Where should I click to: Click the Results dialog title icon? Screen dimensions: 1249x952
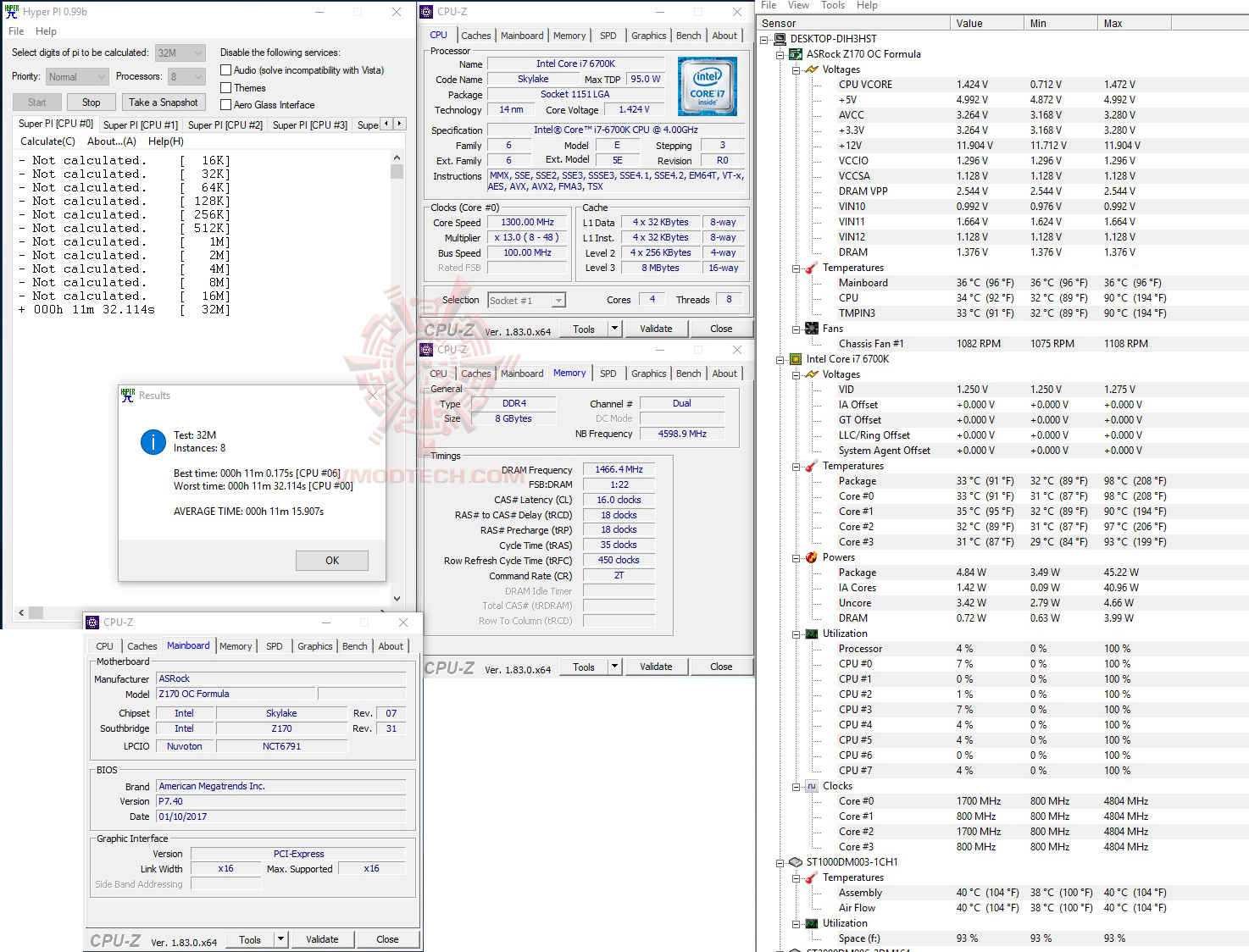[x=128, y=395]
